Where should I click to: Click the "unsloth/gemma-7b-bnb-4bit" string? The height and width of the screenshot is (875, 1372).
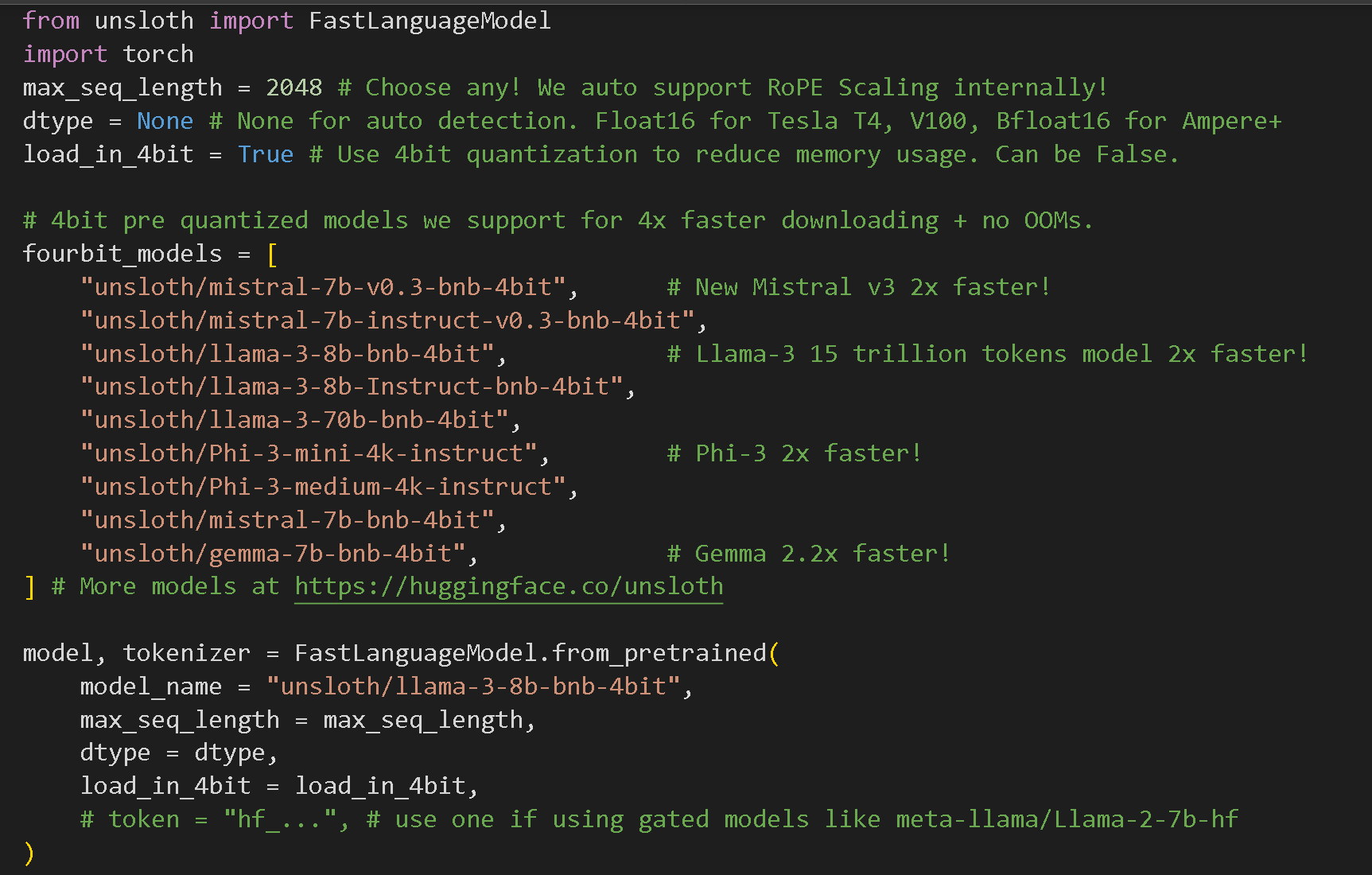pyautogui.click(x=273, y=554)
